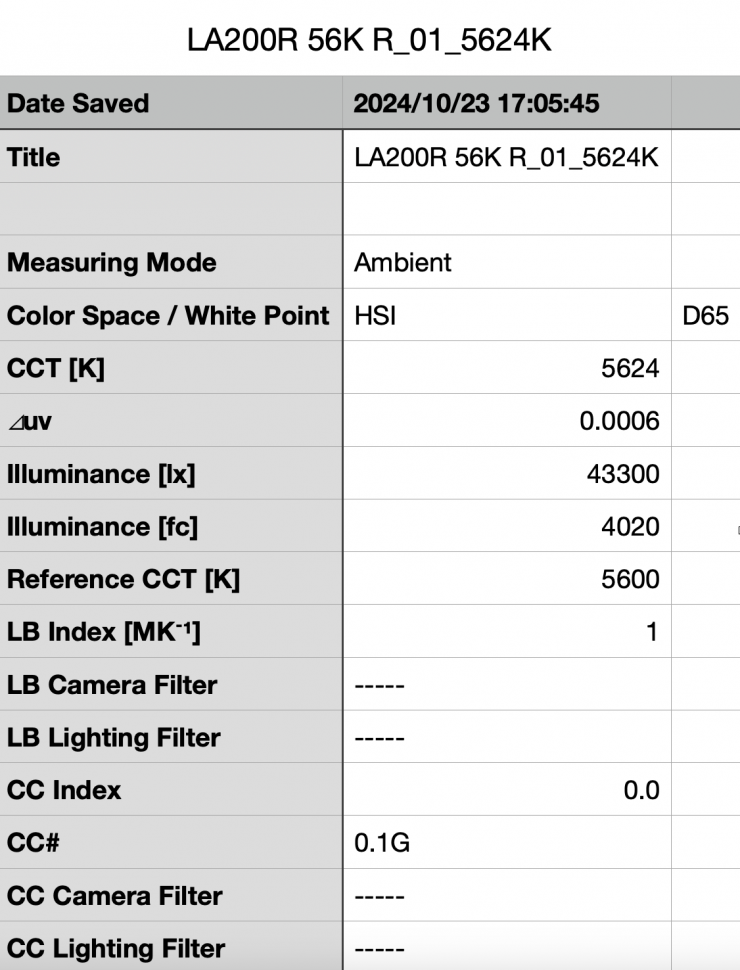Click the sheet title LA200R 56K R_01_5624K heading
This screenshot has width=740, height=970.
point(369,43)
